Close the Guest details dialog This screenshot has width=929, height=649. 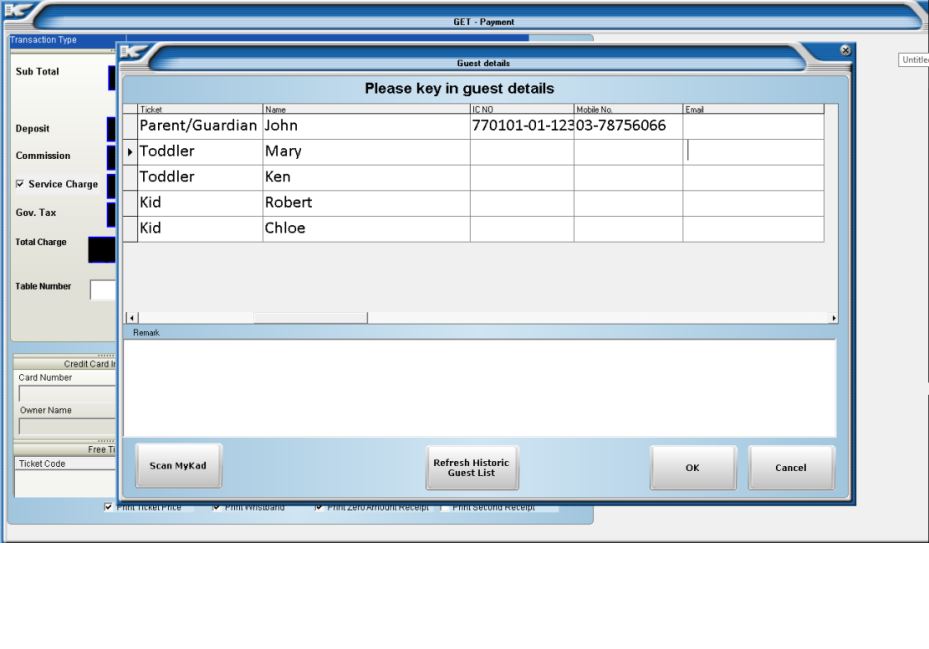[x=845, y=50]
